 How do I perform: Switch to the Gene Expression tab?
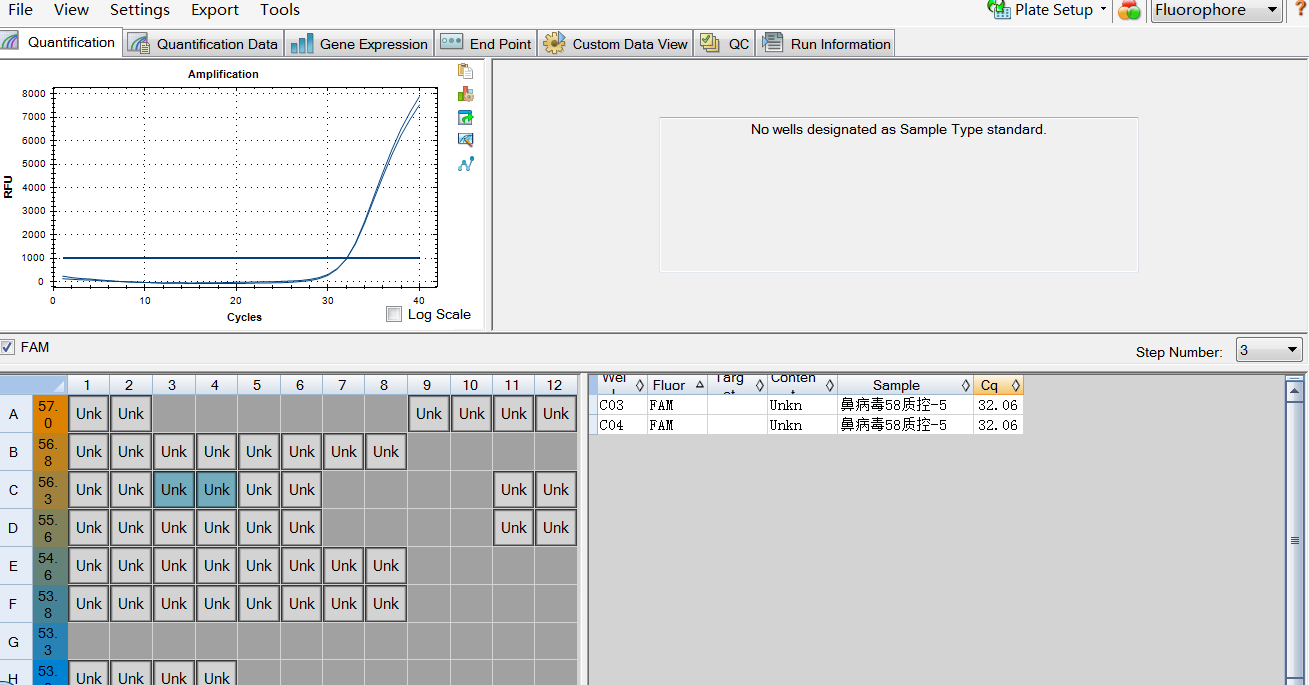pyautogui.click(x=359, y=44)
